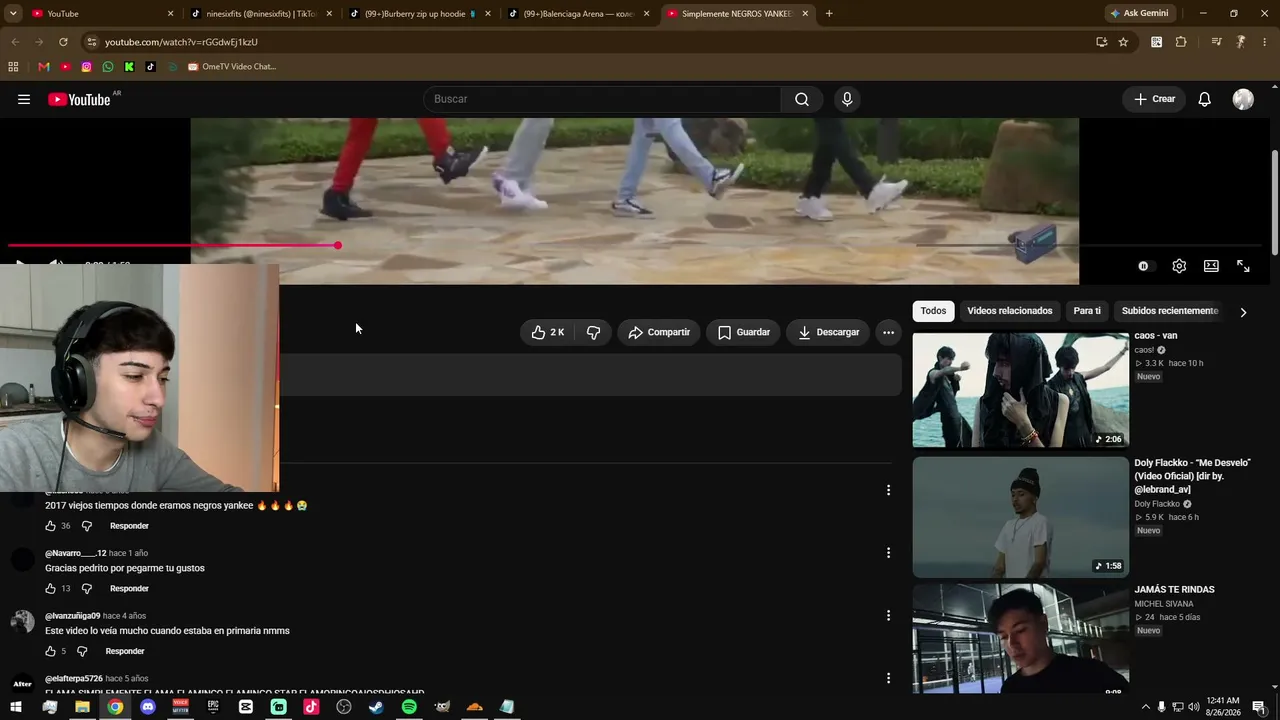Share the video with Compartir
Viewport: 1280px width, 720px height.
[659, 332]
